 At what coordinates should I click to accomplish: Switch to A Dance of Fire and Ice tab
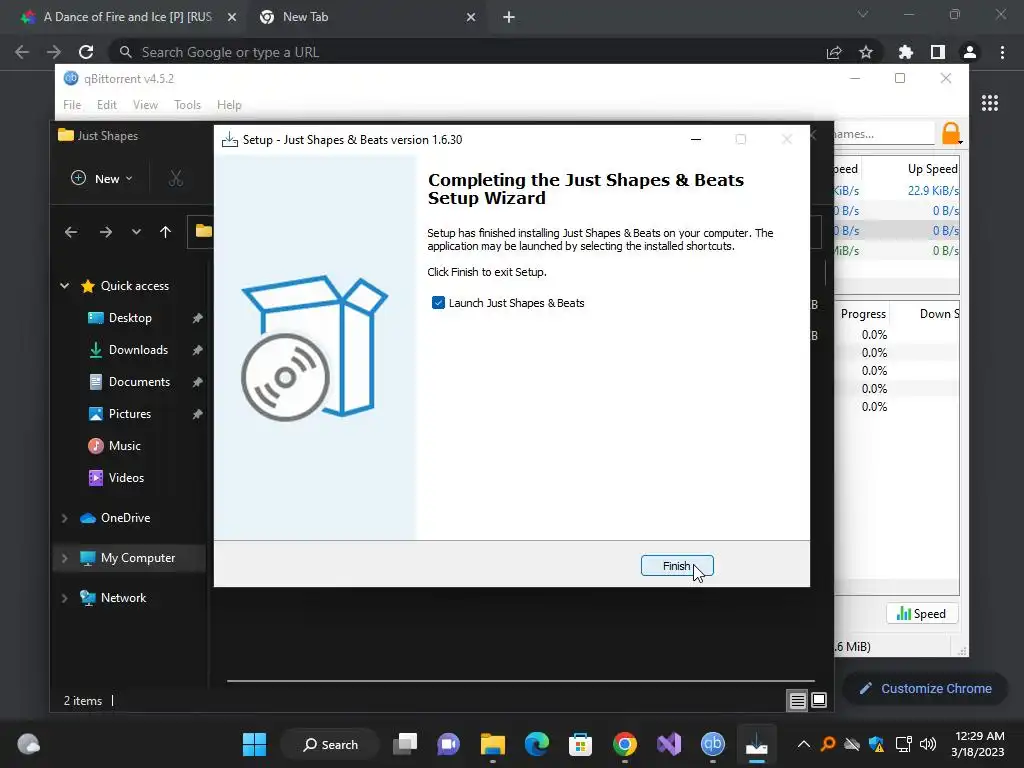(129, 17)
